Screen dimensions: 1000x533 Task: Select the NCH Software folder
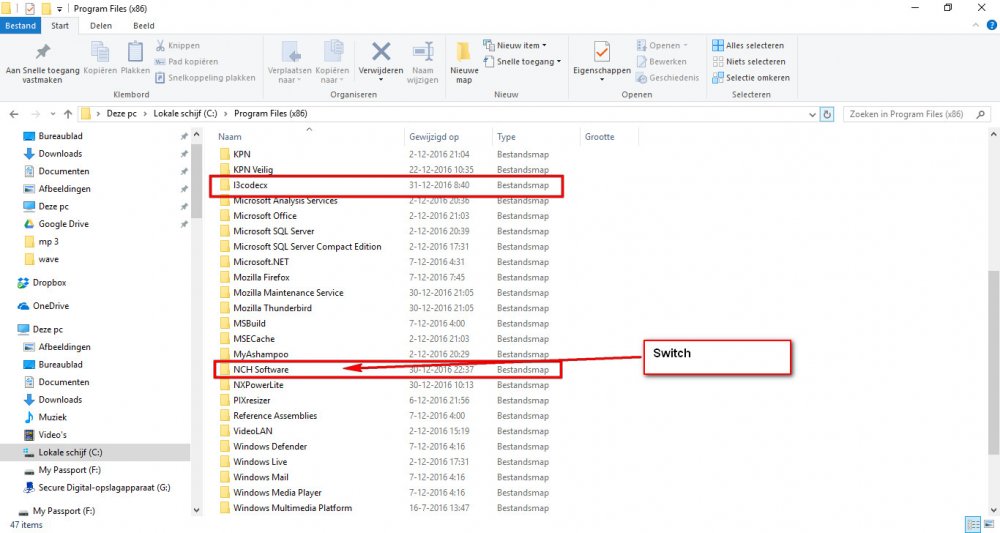pos(260,370)
